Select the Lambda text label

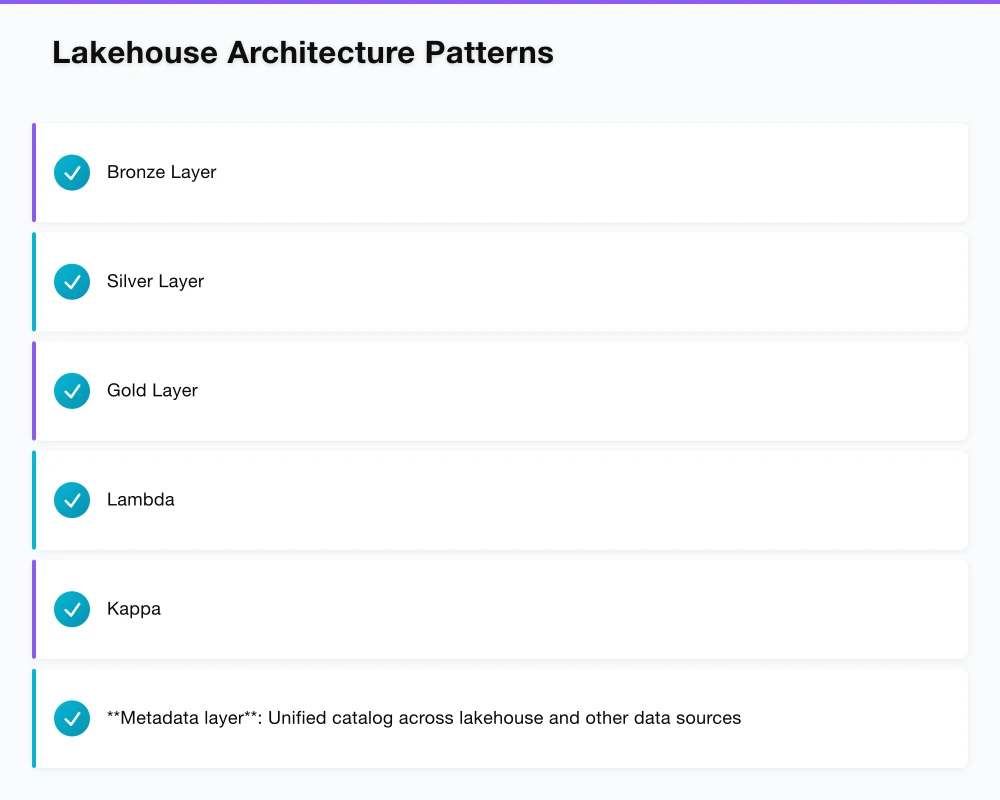[141, 500]
